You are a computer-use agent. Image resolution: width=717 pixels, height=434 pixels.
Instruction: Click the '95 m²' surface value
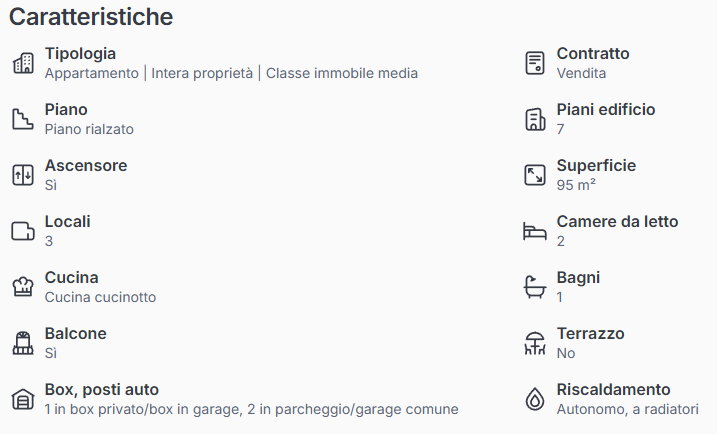(x=576, y=185)
